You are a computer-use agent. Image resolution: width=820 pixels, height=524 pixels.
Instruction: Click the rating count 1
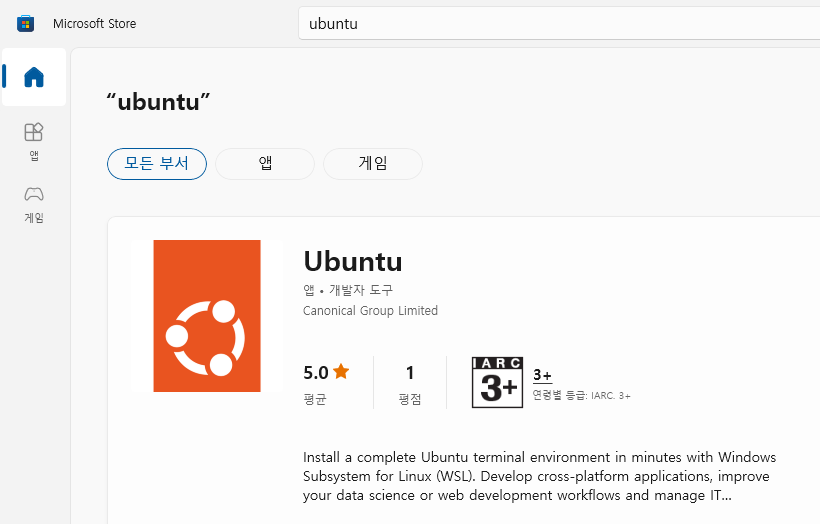410,373
